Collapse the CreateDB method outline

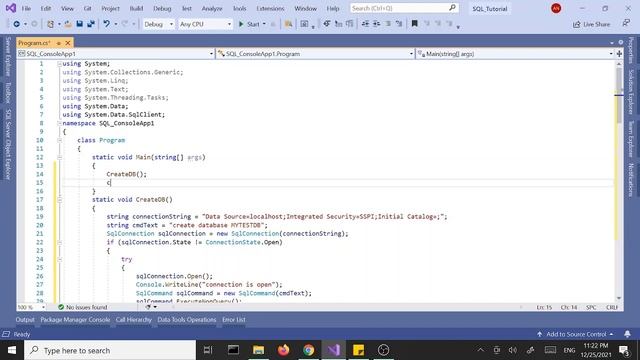[x=60, y=200]
